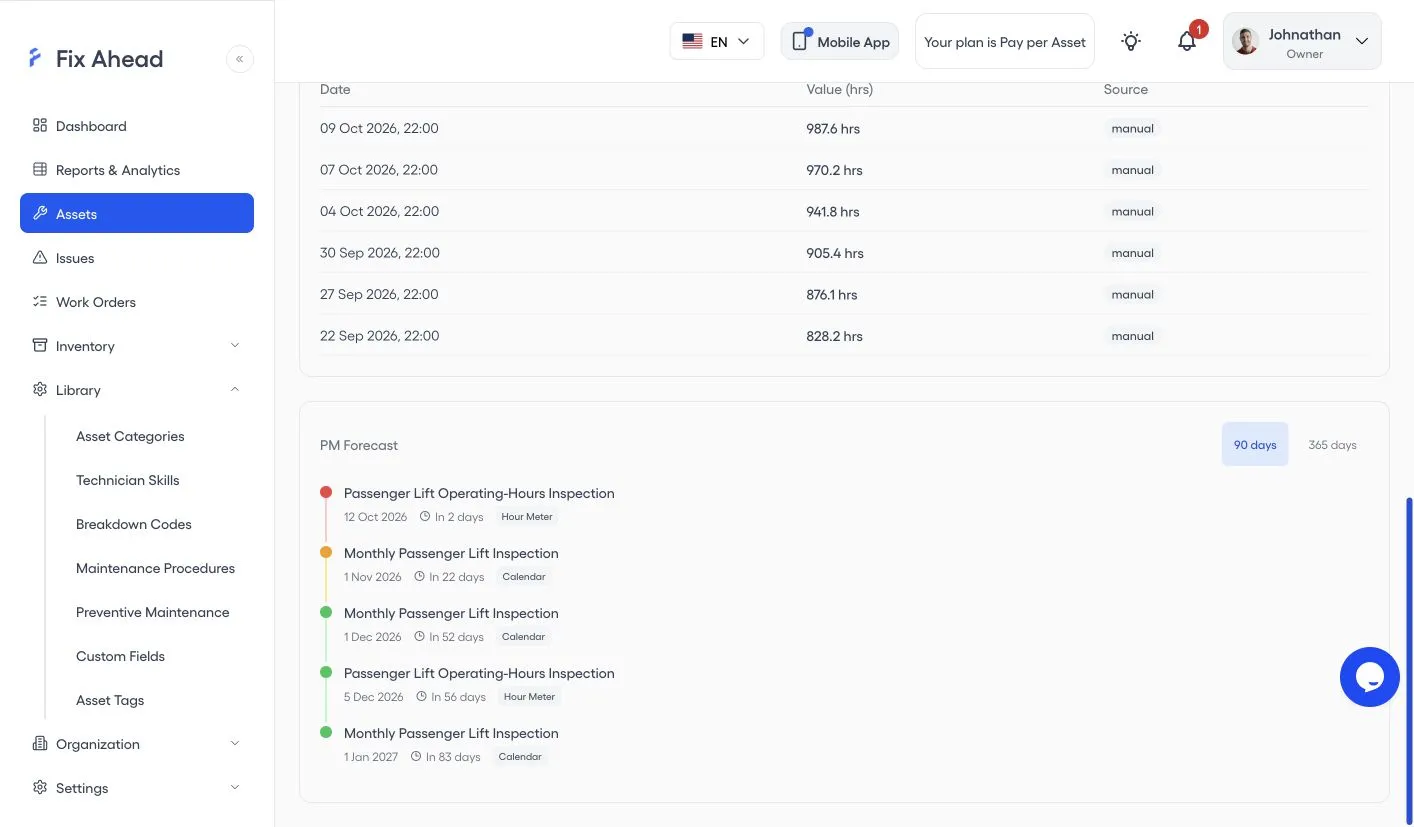Go to Reports & Analytics
This screenshot has height=827, width=1414.
tap(137, 170)
